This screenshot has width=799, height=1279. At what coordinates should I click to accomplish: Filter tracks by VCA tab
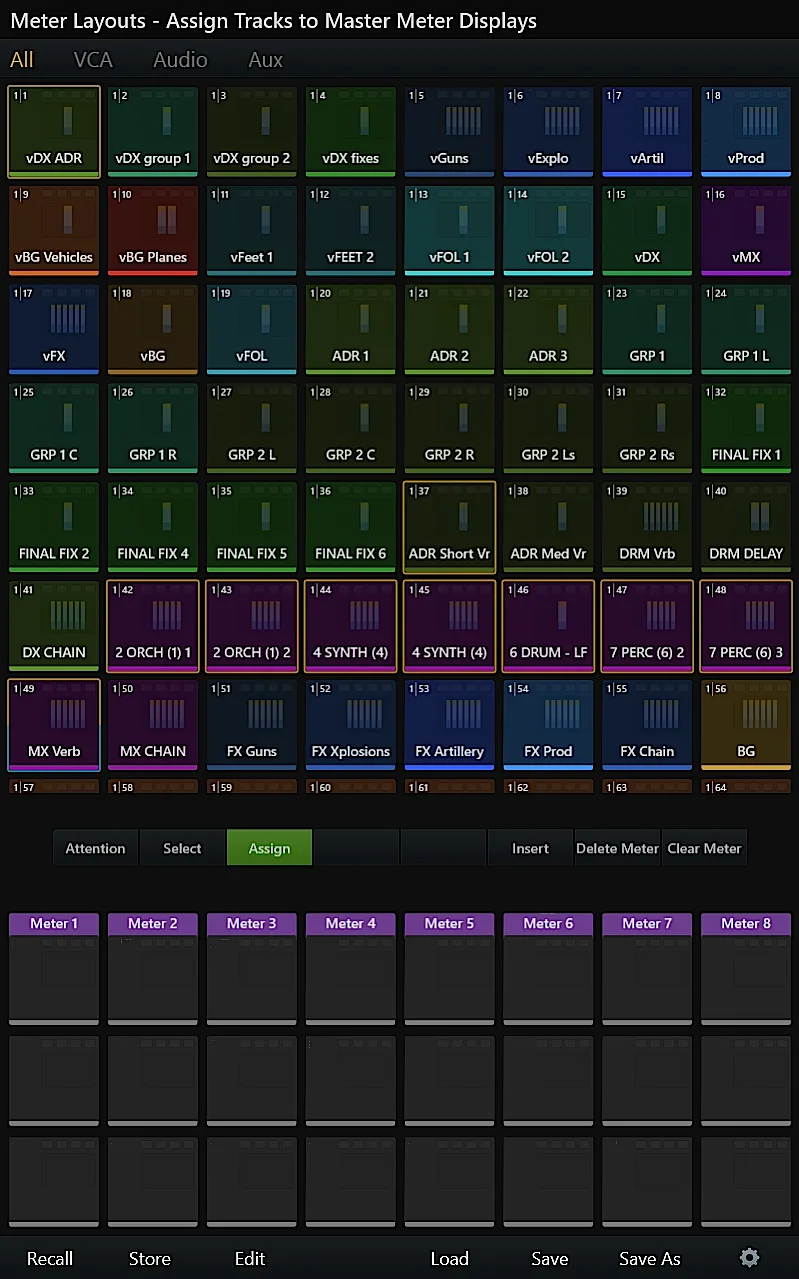tap(93, 60)
